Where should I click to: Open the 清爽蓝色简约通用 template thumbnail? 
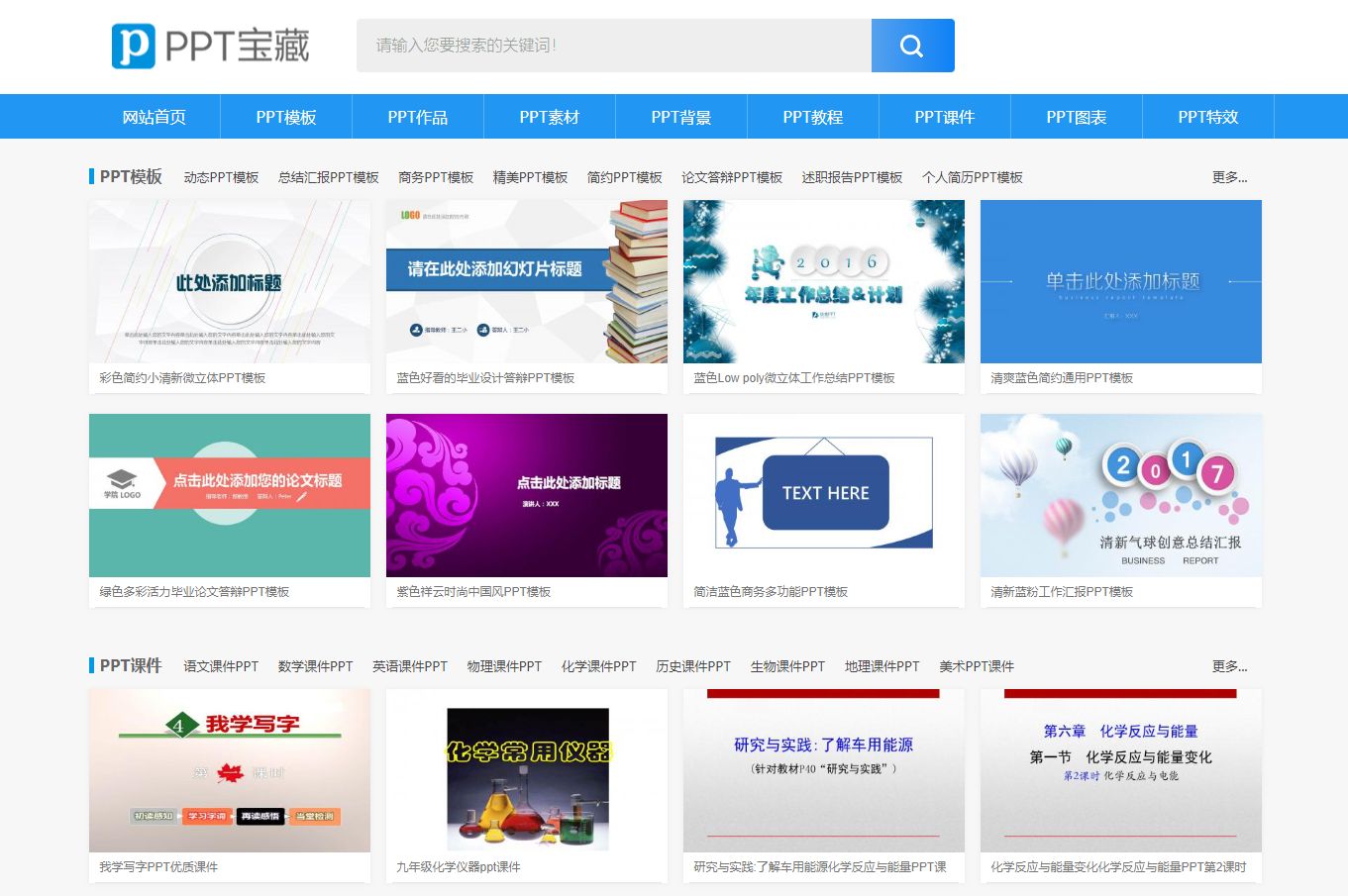click(x=1121, y=282)
